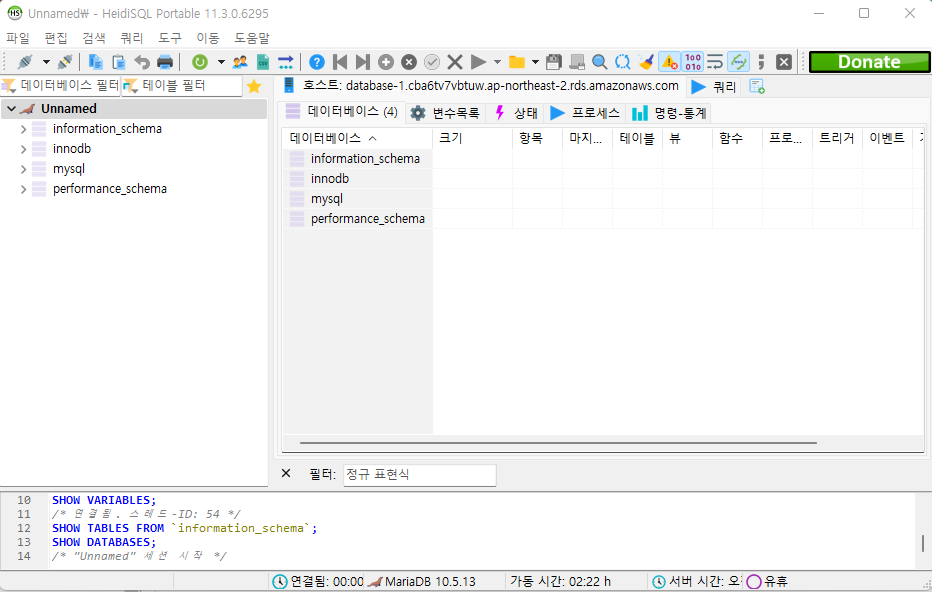Click the green refresh icon
The height and width of the screenshot is (592, 932).
[x=200, y=62]
